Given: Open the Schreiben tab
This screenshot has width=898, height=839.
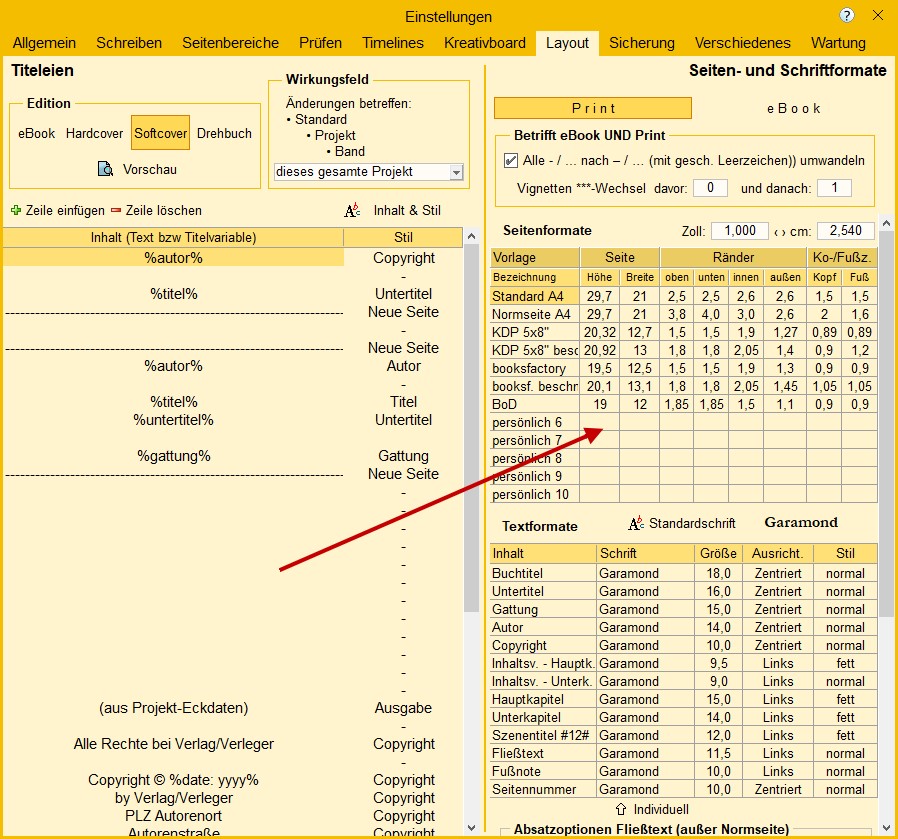Looking at the screenshot, I should click(129, 43).
